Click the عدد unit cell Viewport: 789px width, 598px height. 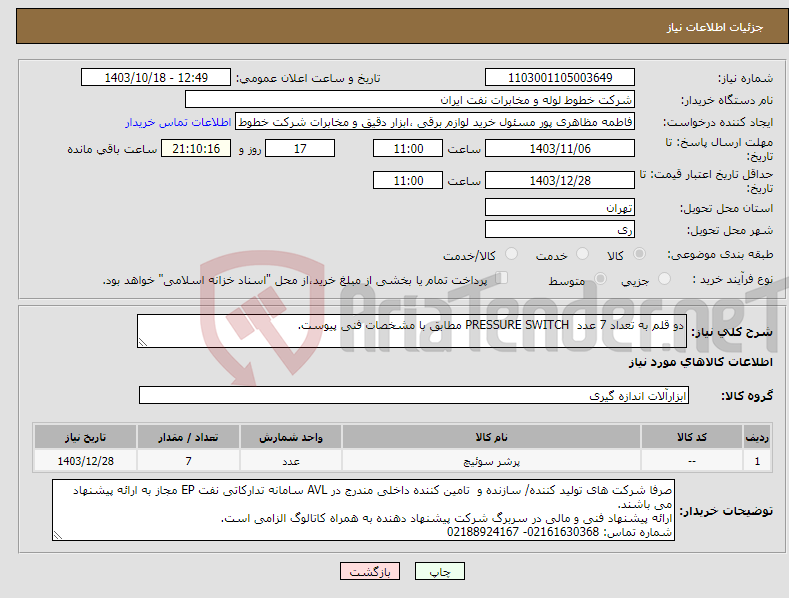pos(291,461)
